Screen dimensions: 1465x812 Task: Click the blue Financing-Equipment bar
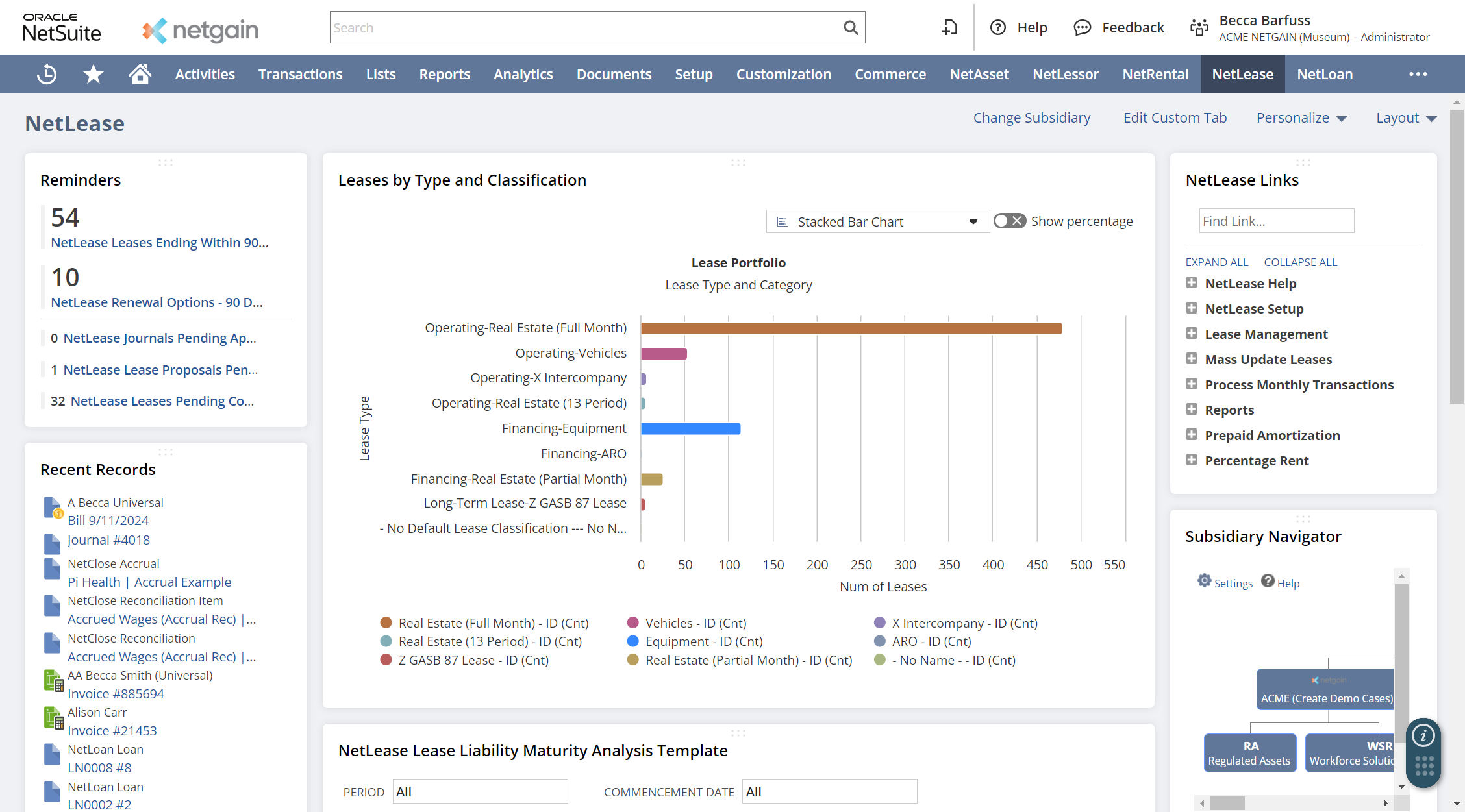pyautogui.click(x=691, y=428)
